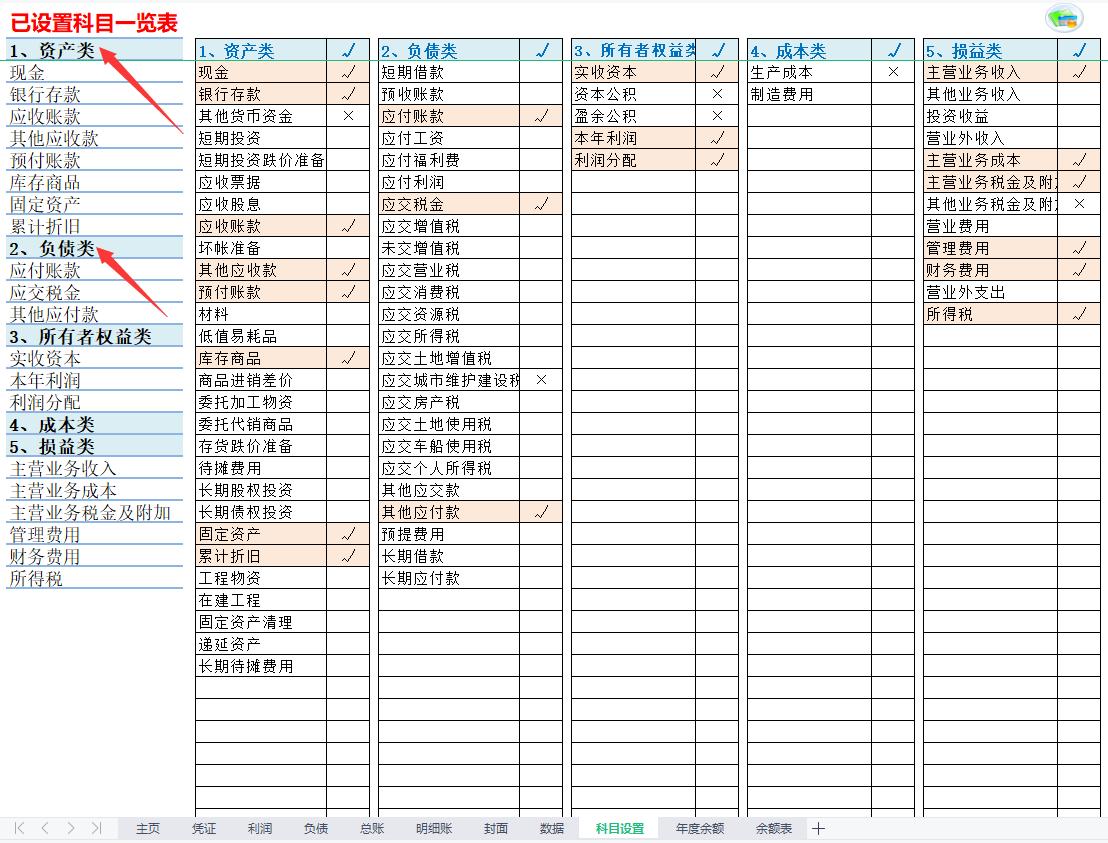Toggle the checkmark for 主营业务收入
Viewport: 1108px width, 843px height.
tap(1079, 71)
